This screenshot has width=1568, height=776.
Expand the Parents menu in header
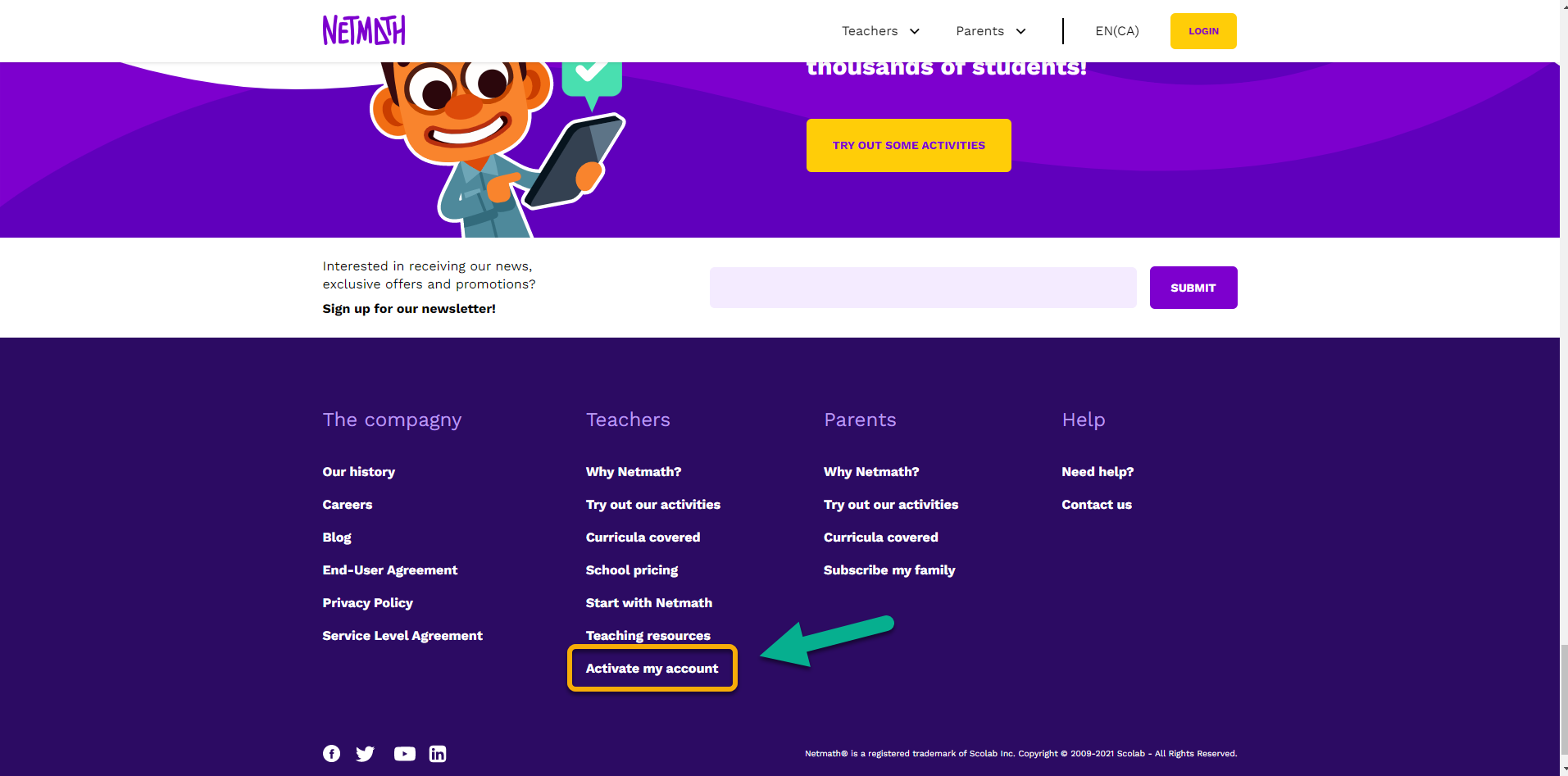point(991,31)
